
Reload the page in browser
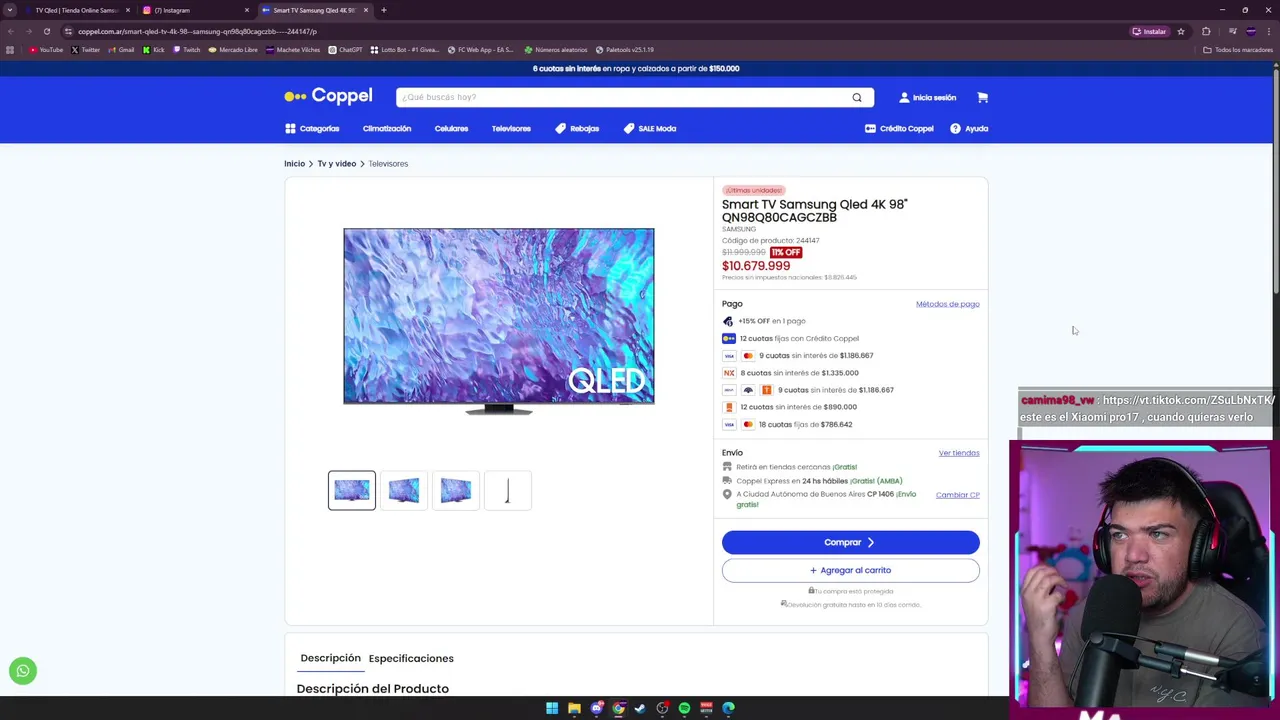(x=47, y=31)
